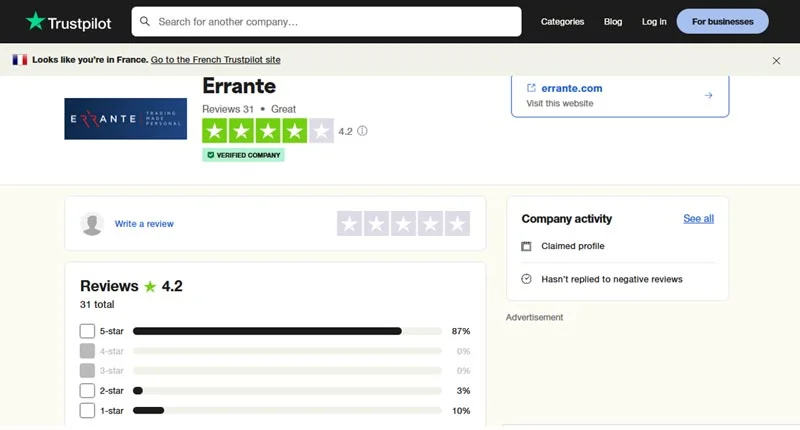This screenshot has width=800, height=430.
Task: Click the 5-star progress bar
Action: click(287, 331)
